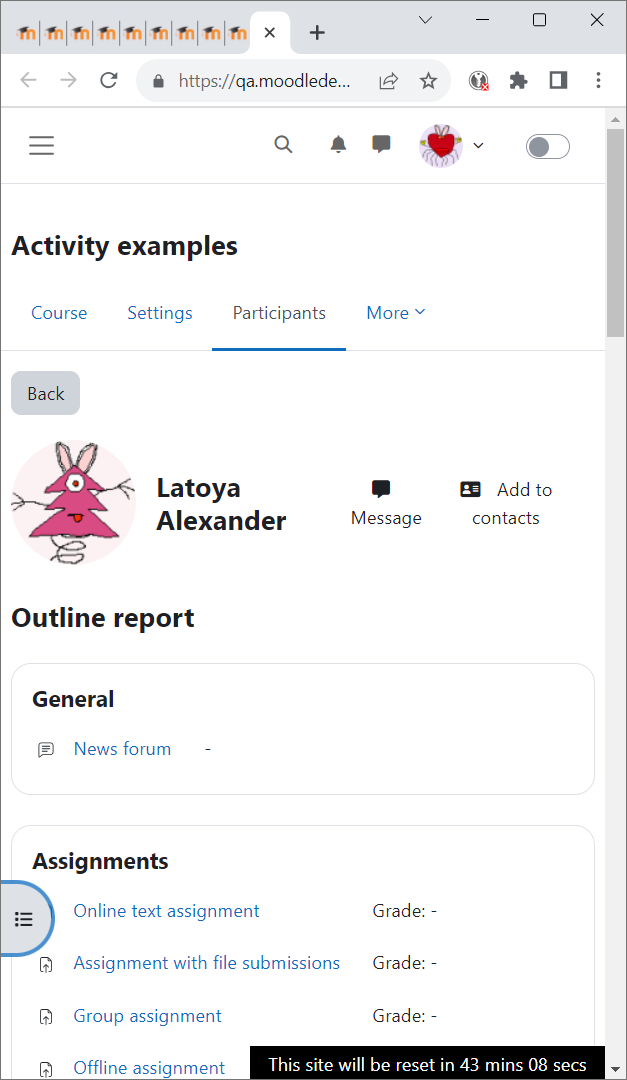Reload the current page
Image resolution: width=627 pixels, height=1080 pixels.
pos(109,81)
